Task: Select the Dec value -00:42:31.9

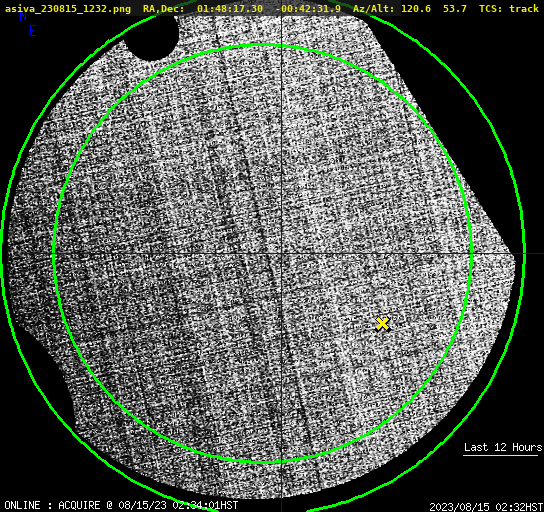Action: 308,8
